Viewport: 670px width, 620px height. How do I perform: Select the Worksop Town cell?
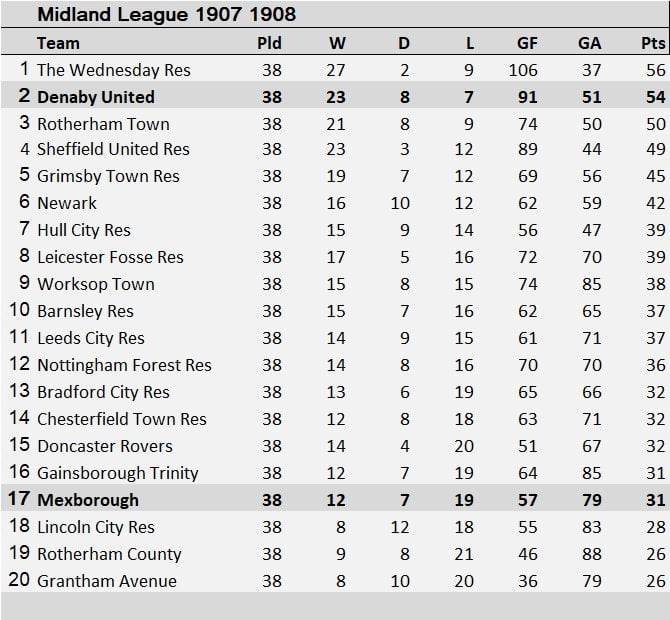(x=96, y=284)
